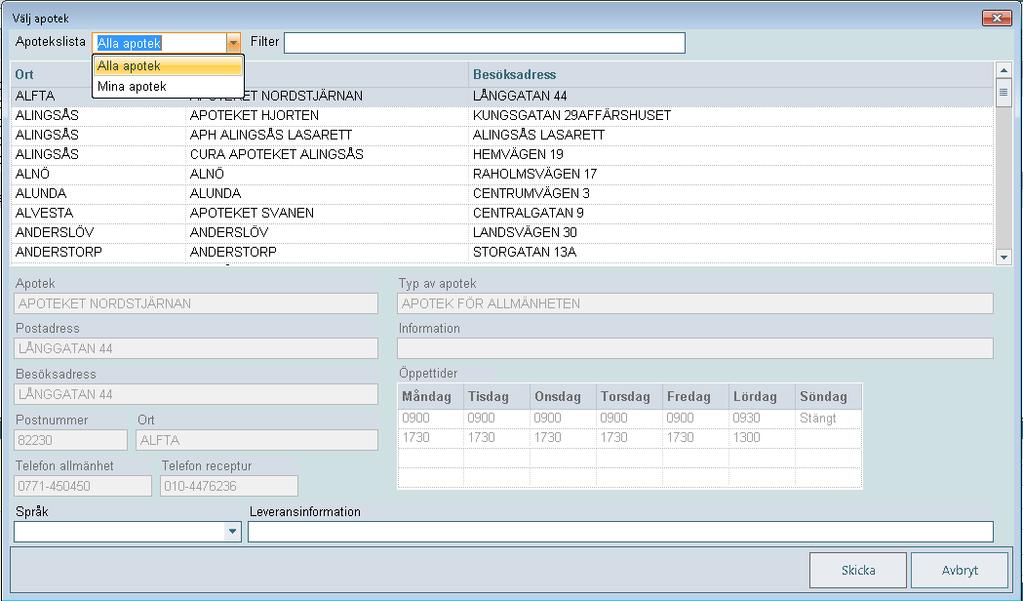1023x601 pixels.
Task: Click KUNGSGATAN 29AFFÄRSHUSET address
Action: (x=572, y=116)
